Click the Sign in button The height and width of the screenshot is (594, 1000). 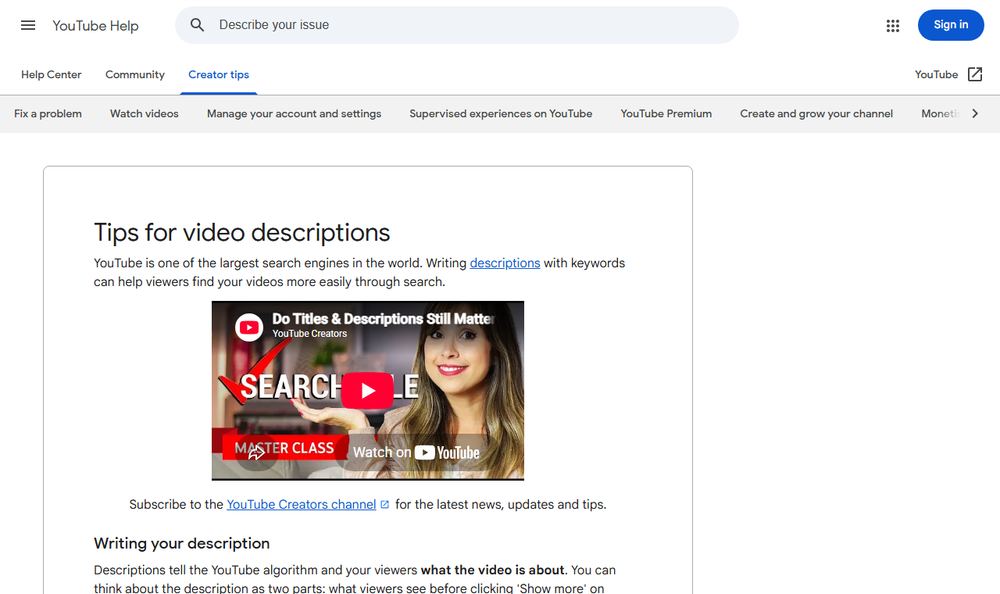pos(950,25)
